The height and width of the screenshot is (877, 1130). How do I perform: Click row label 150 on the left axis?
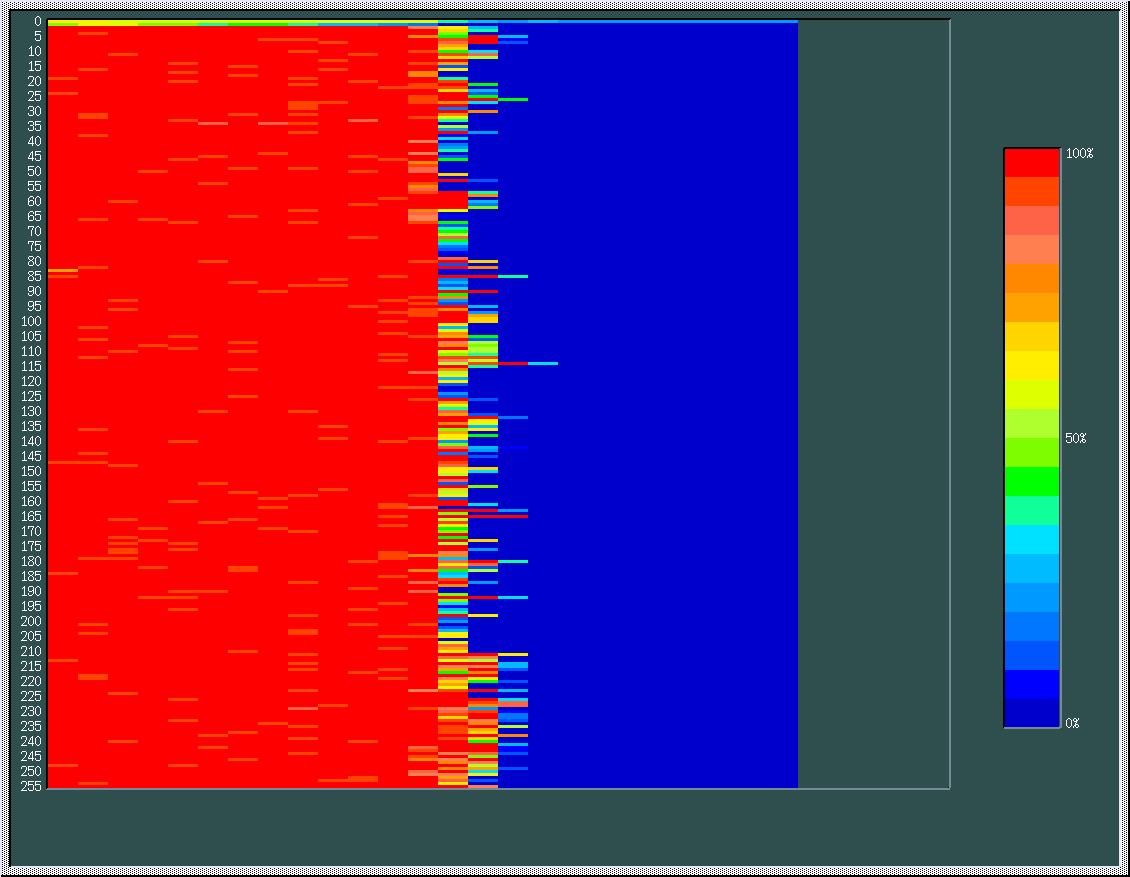click(x=31, y=471)
